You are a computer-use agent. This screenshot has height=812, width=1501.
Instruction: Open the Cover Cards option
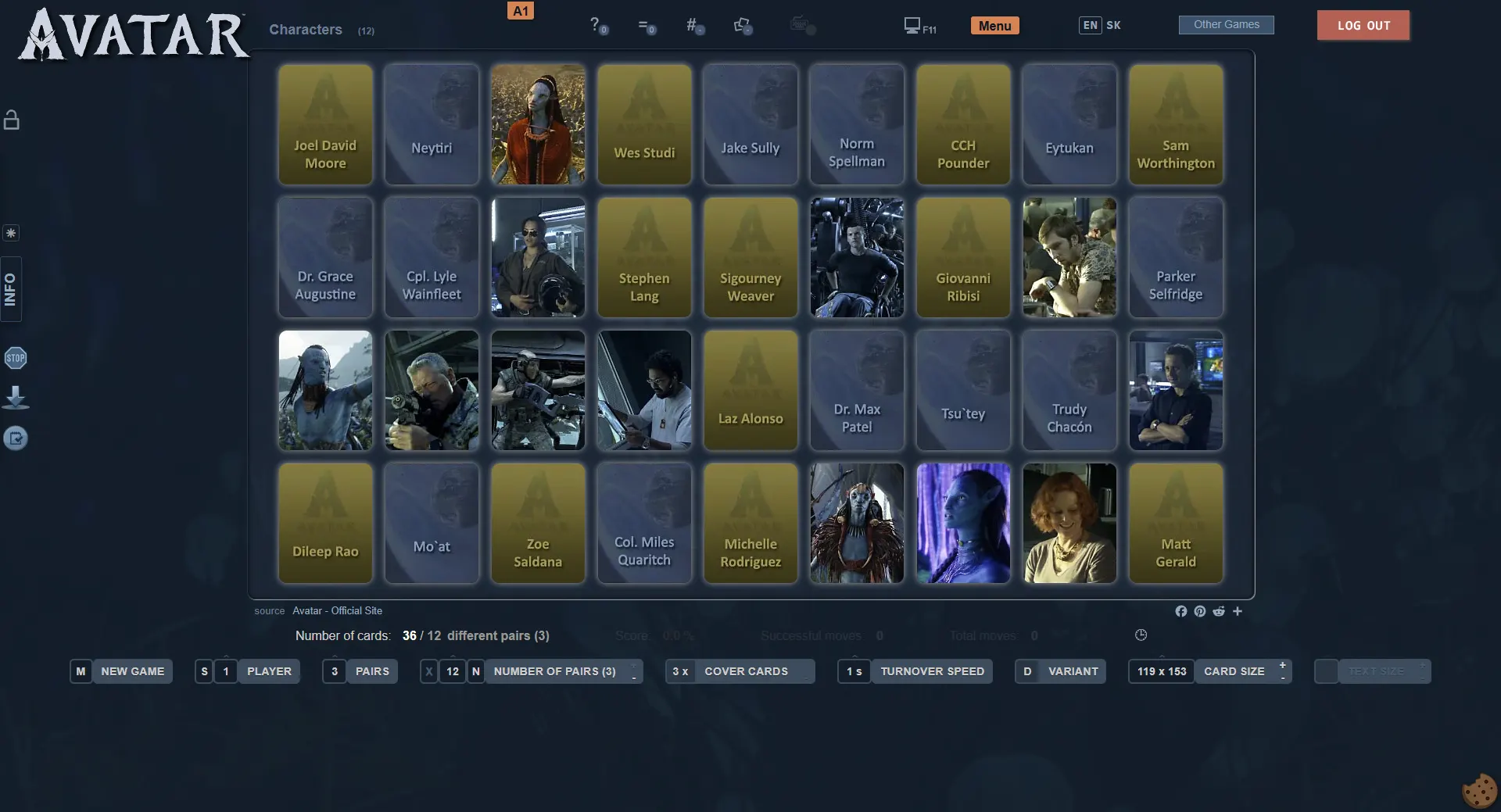point(745,671)
